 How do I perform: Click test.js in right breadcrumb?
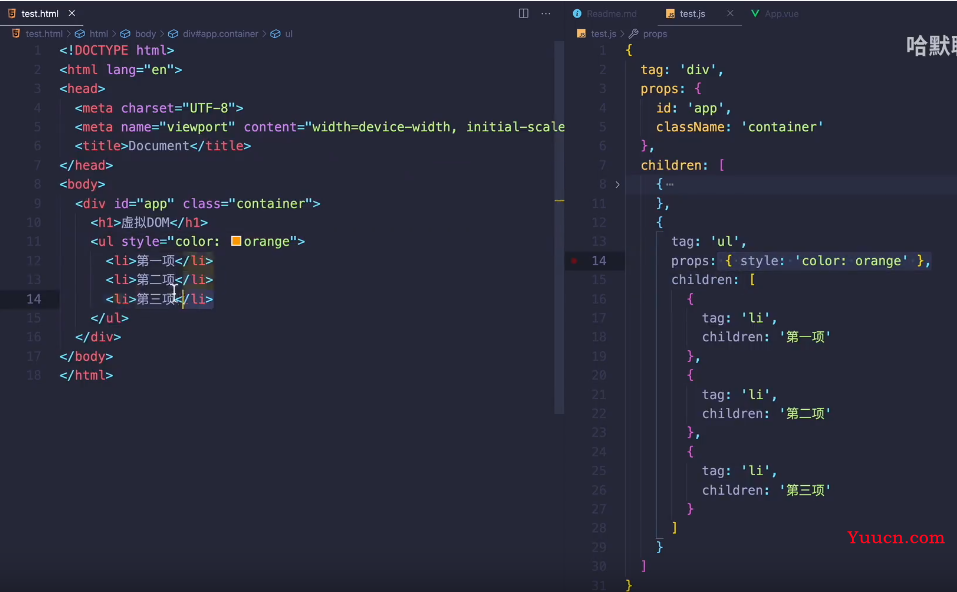point(604,34)
